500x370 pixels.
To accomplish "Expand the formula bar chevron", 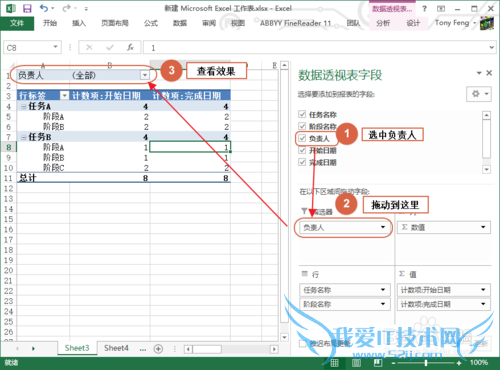I will [492, 47].
